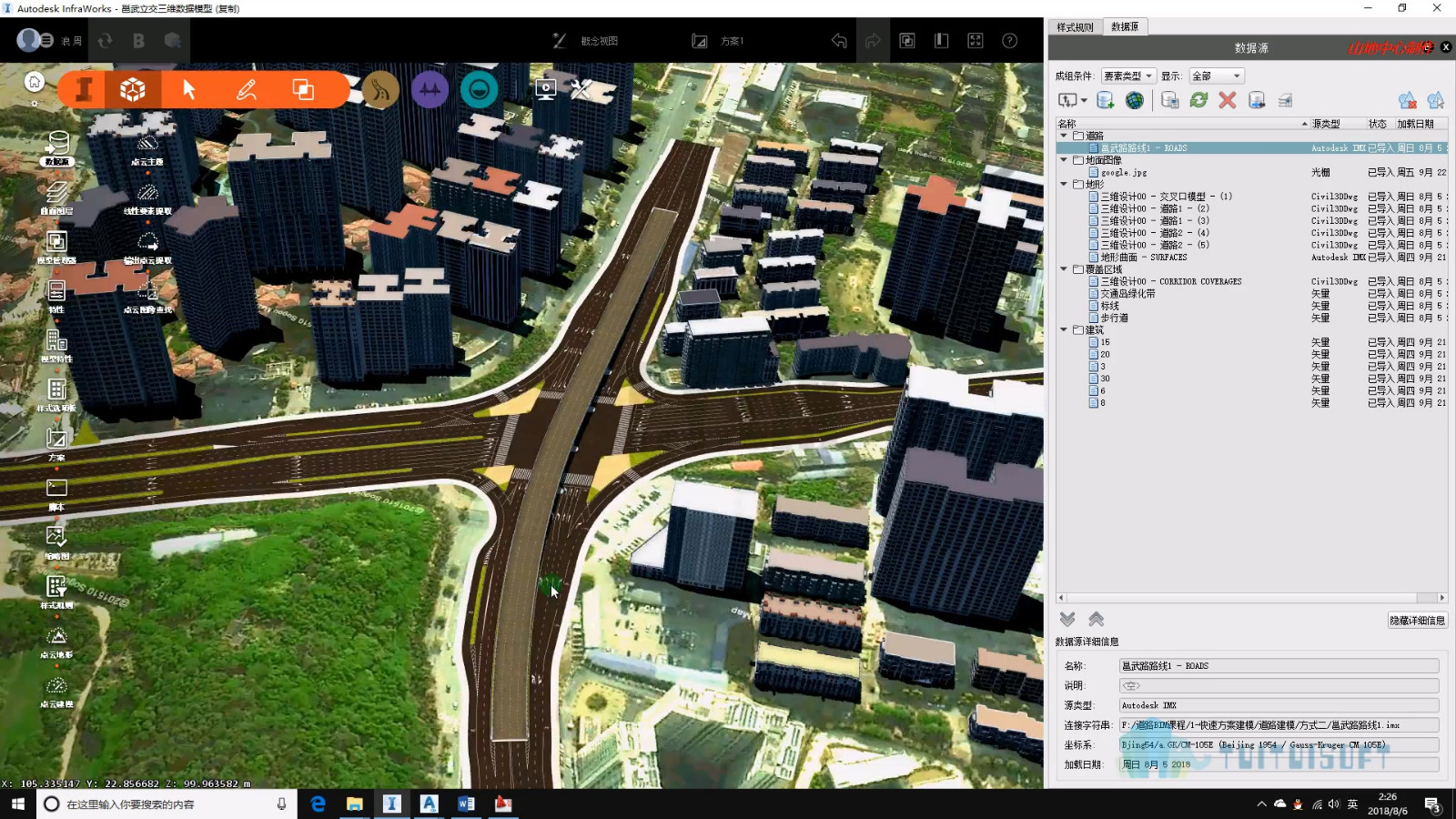This screenshot has width=1456, height=819.
Task: Click the 隐藏详细信息 button
Action: pos(1417,621)
